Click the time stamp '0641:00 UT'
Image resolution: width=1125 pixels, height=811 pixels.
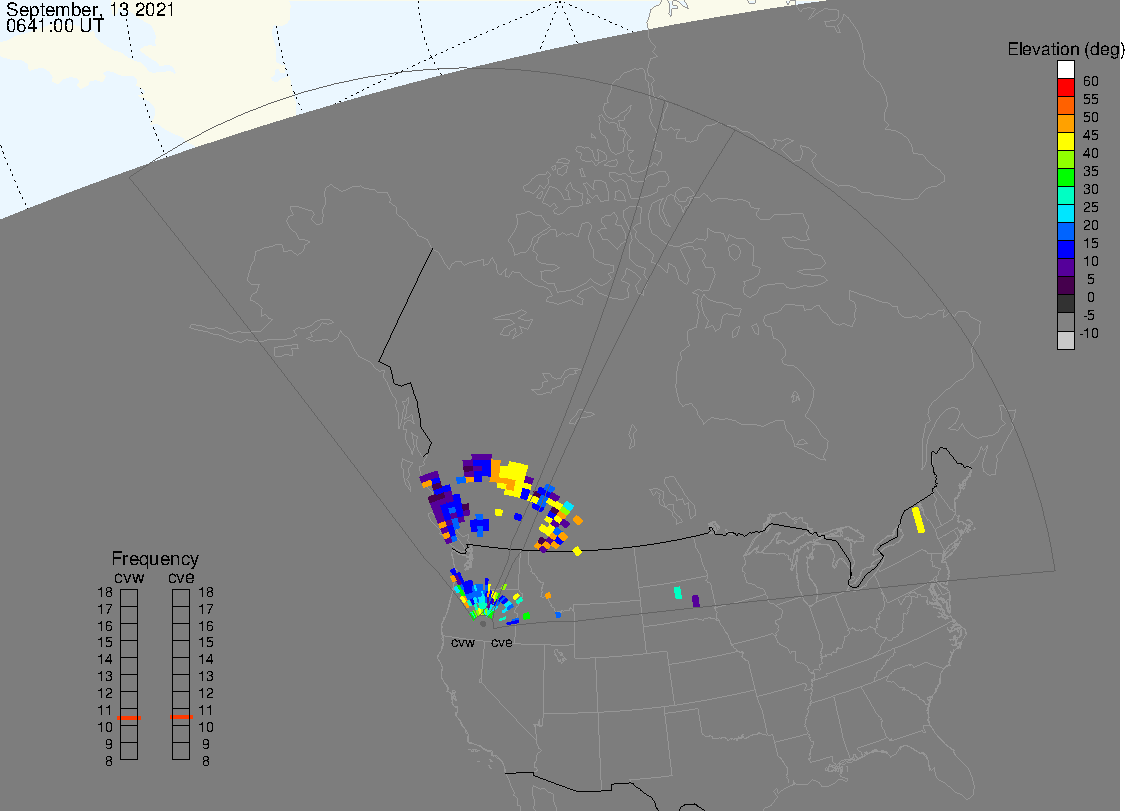(x=55, y=25)
